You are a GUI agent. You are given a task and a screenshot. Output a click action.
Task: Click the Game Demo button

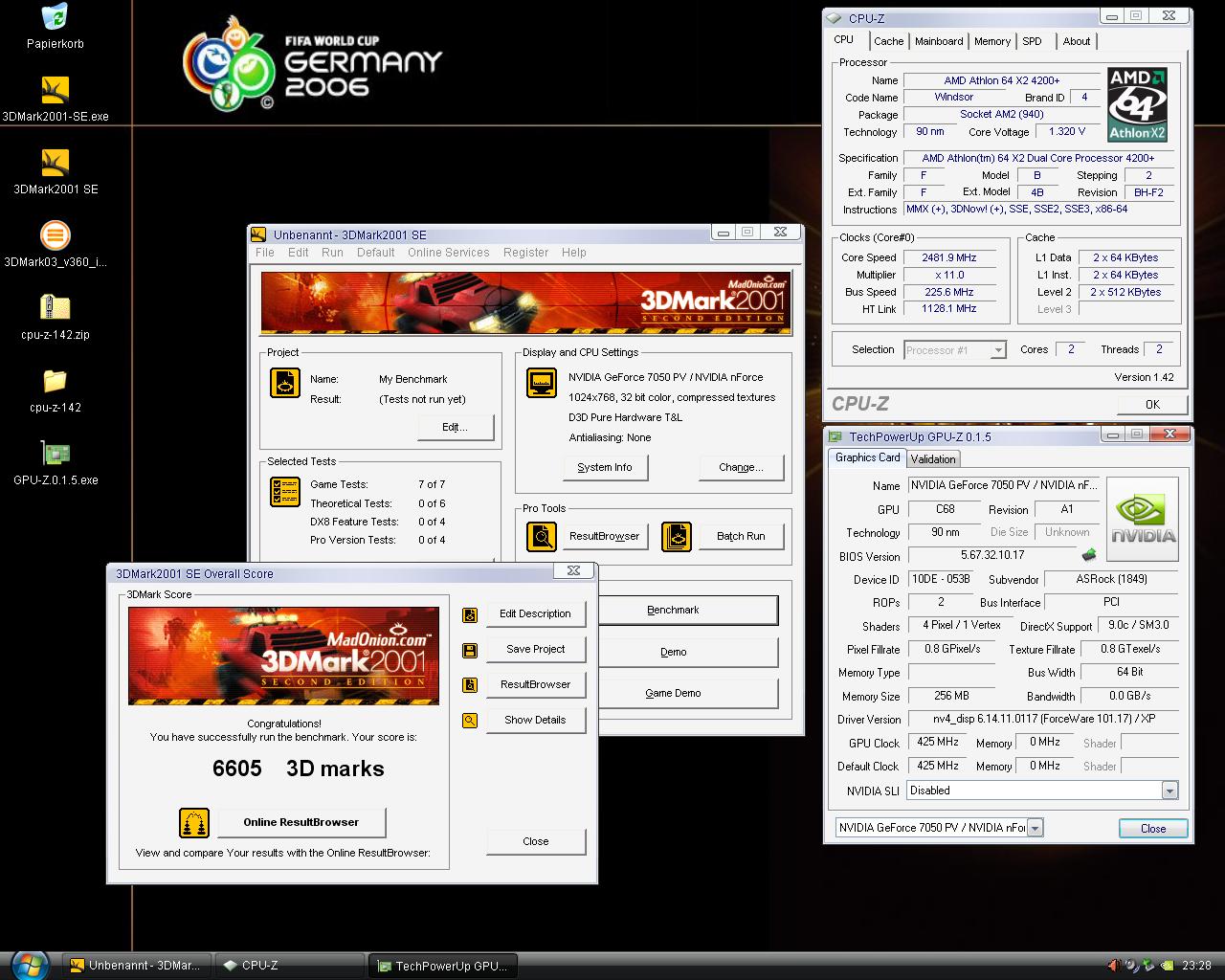coord(686,693)
